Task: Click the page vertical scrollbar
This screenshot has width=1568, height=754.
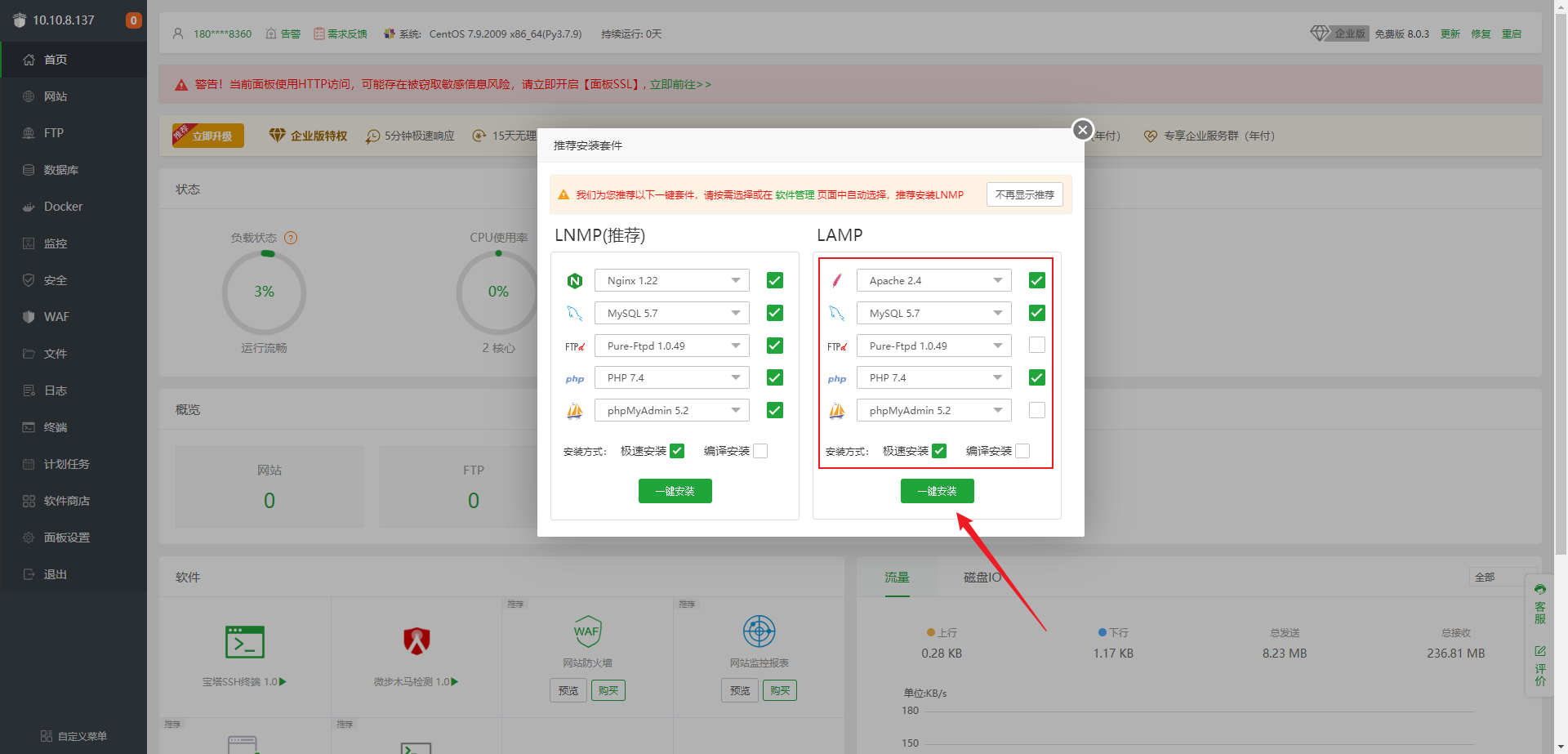Action: 1561,286
